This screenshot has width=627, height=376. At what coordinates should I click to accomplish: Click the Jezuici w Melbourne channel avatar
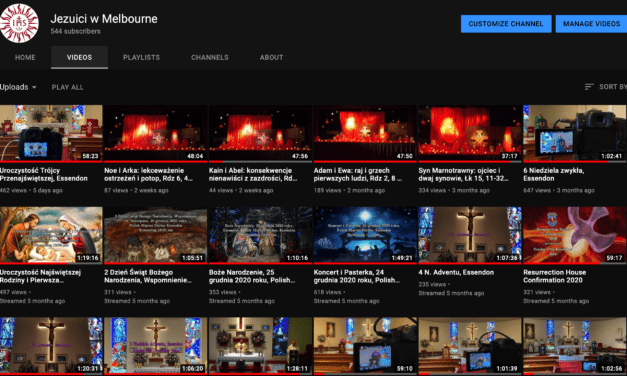tap(19, 23)
